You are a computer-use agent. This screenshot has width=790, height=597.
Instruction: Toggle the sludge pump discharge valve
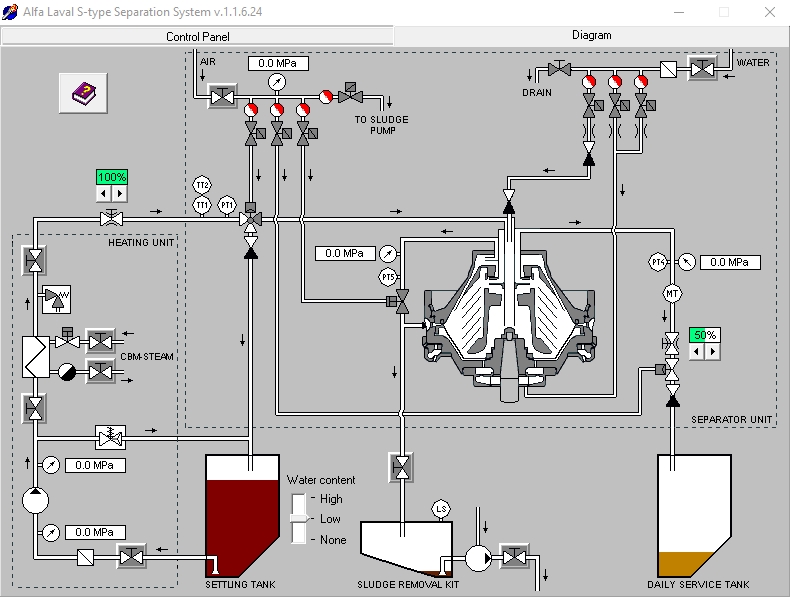514,557
